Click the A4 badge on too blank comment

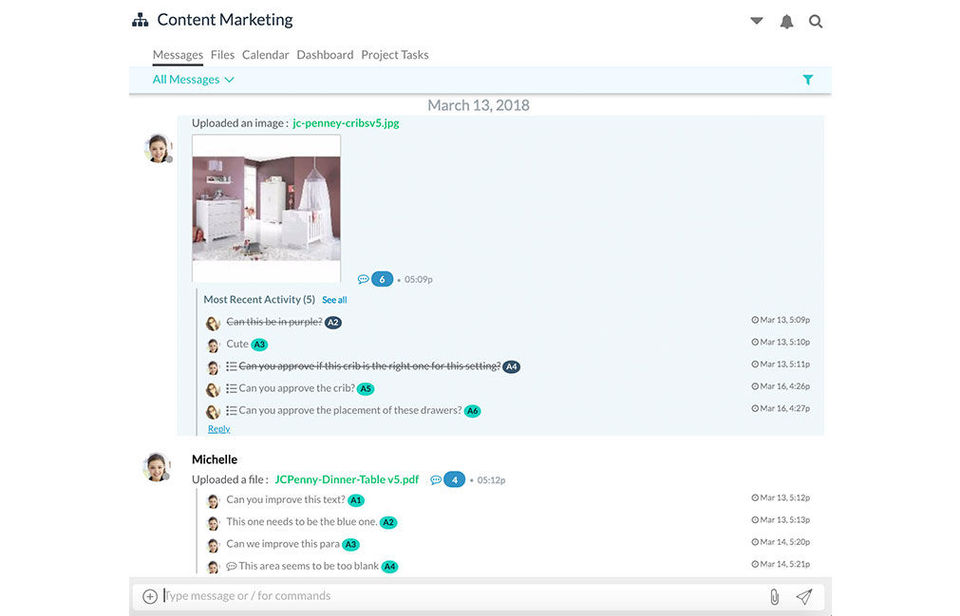point(389,566)
